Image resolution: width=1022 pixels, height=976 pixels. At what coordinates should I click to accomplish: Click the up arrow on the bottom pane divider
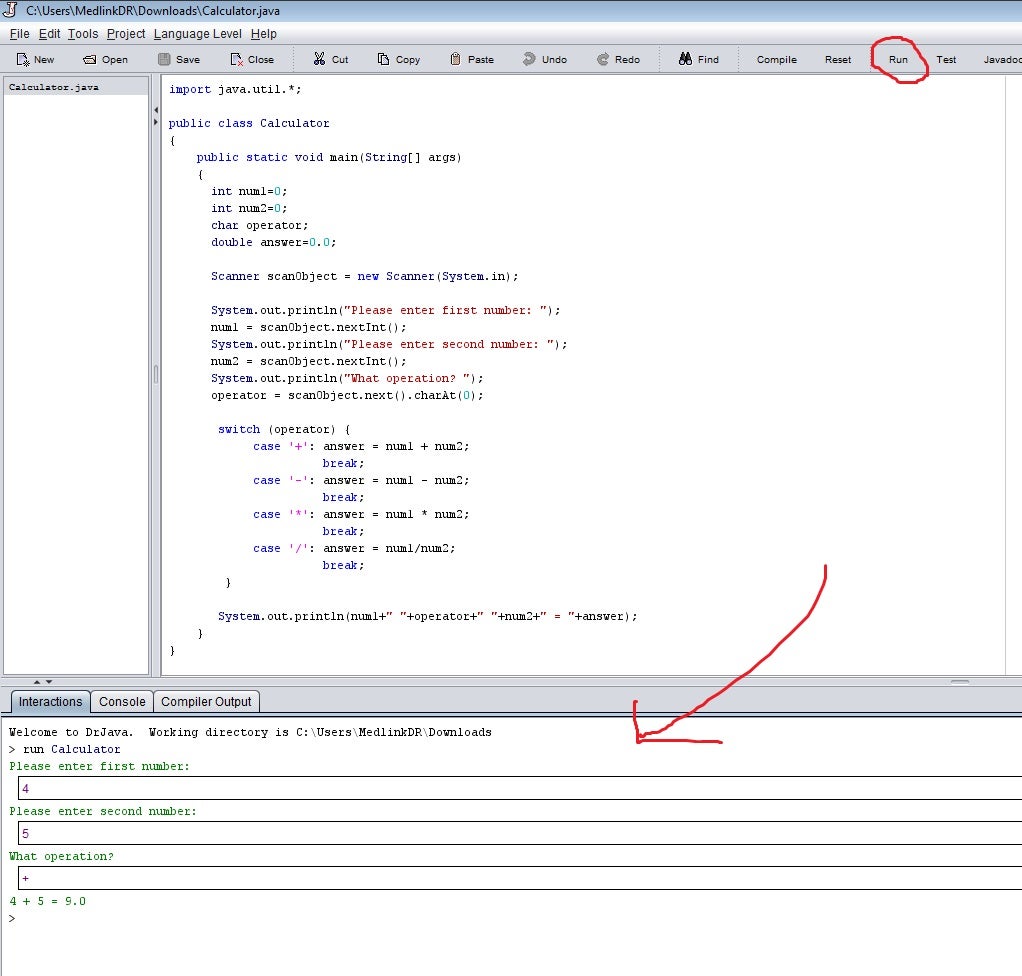coord(37,681)
